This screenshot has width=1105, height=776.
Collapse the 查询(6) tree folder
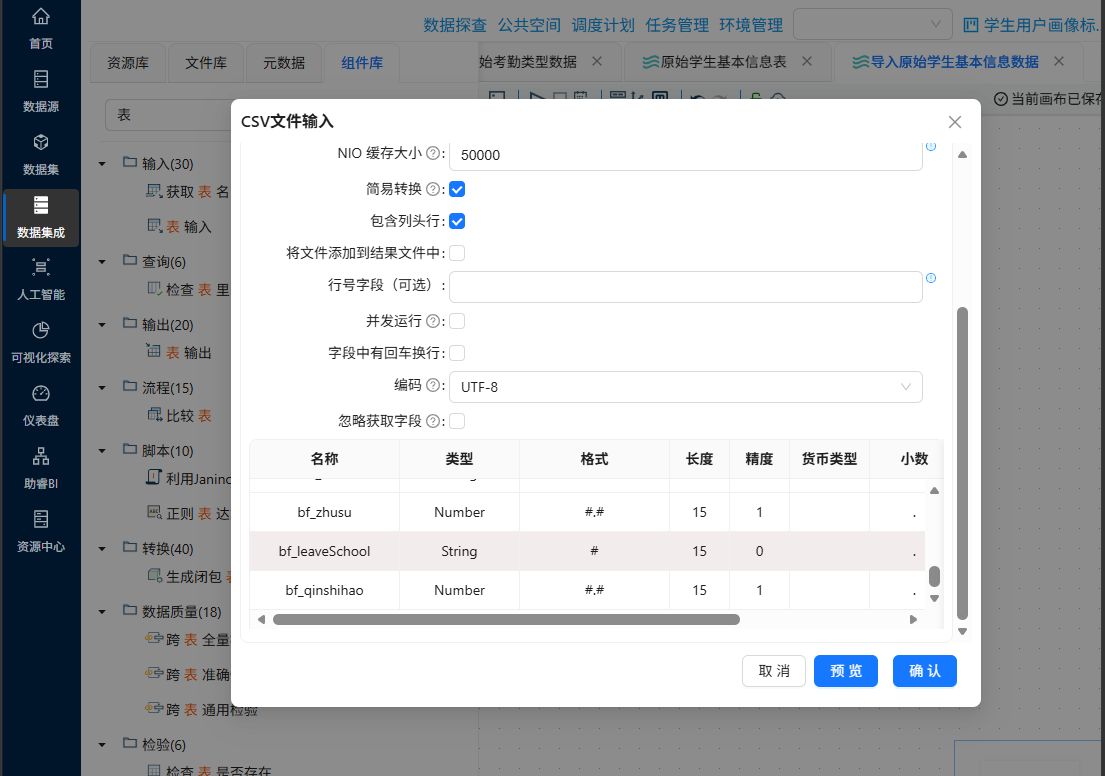(102, 261)
